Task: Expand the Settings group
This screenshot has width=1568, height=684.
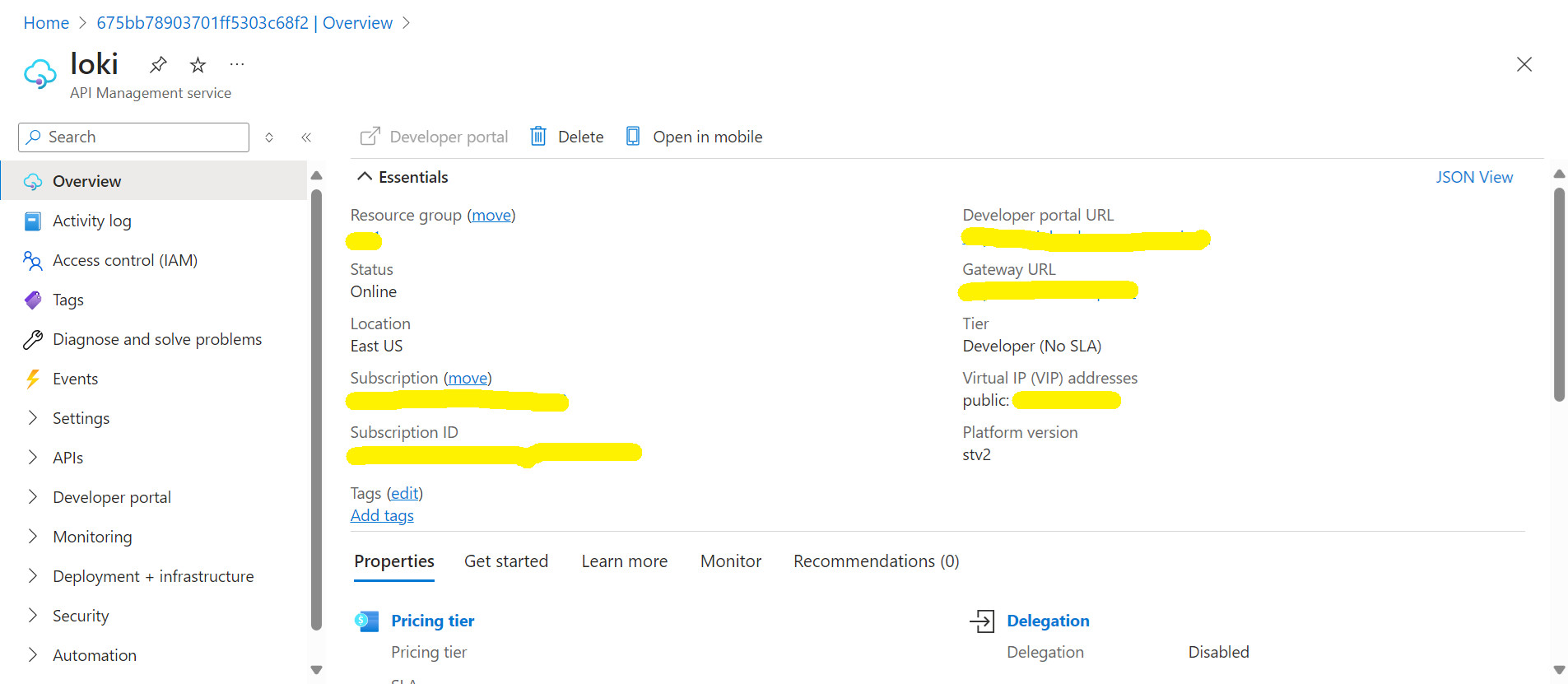Action: click(x=33, y=418)
